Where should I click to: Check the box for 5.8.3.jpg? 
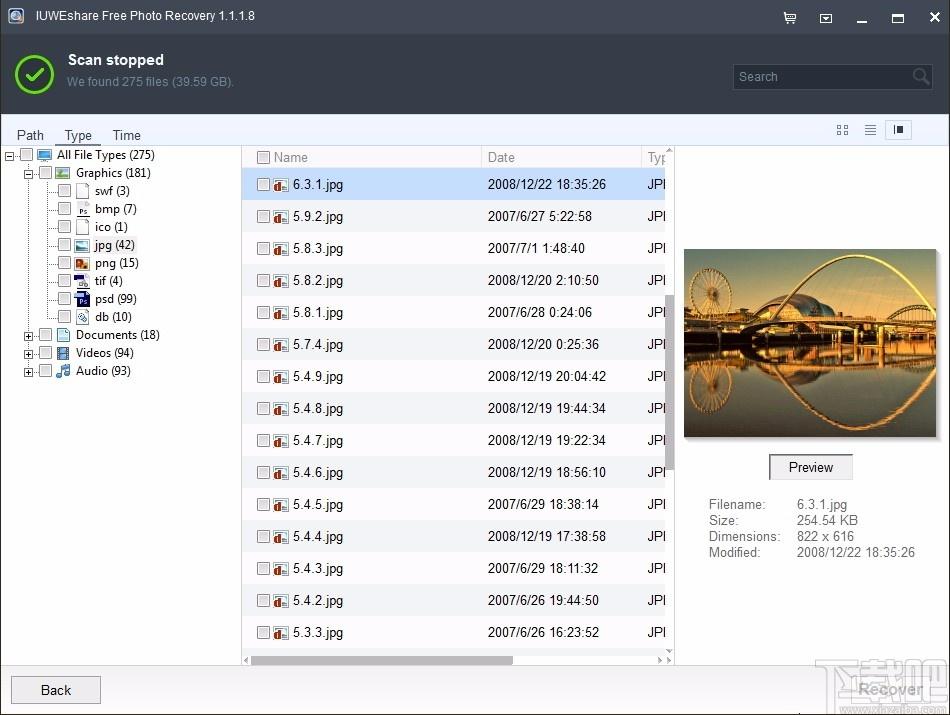pos(263,248)
